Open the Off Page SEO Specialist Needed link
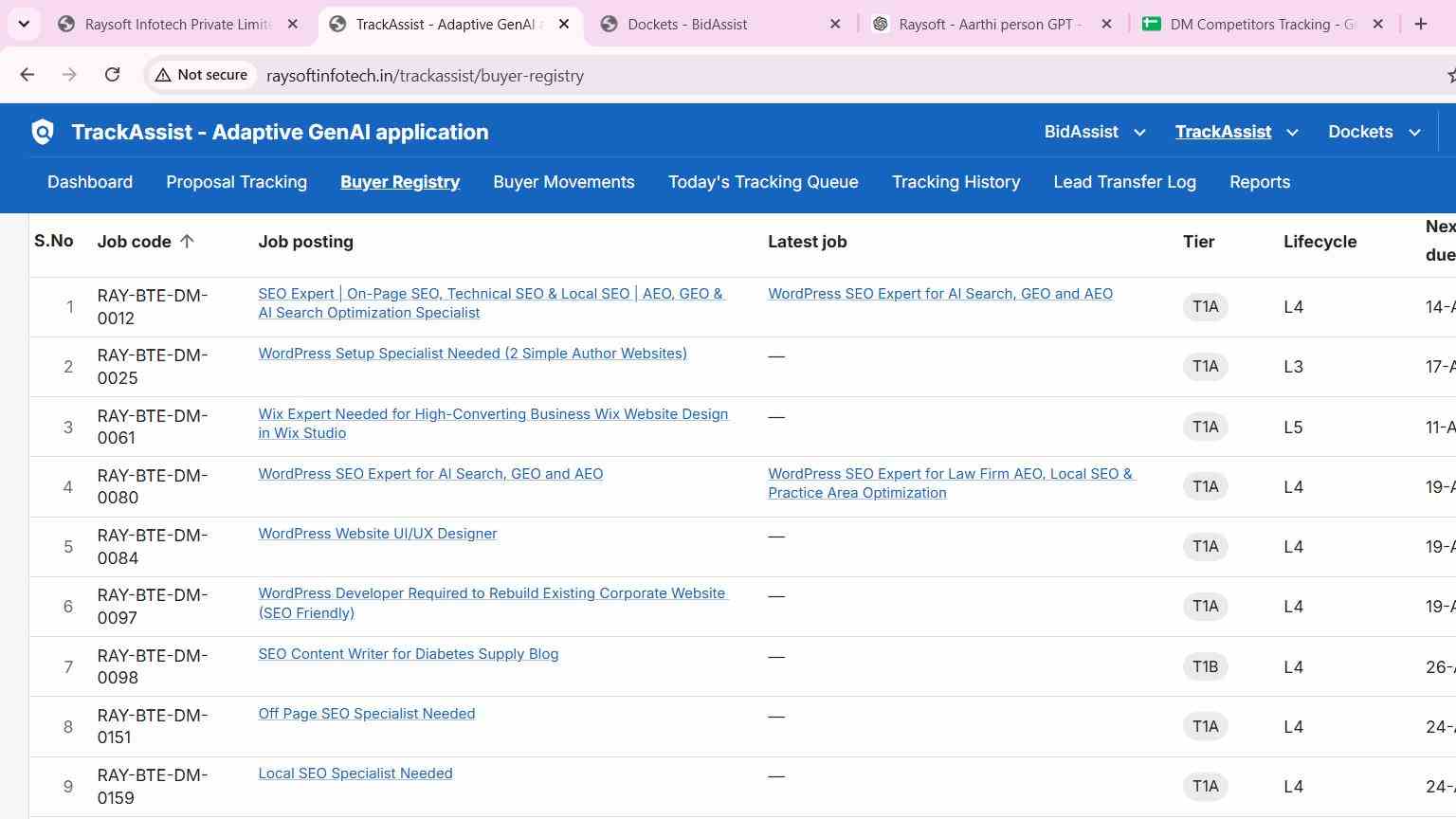The height and width of the screenshot is (819, 1456). (366, 714)
